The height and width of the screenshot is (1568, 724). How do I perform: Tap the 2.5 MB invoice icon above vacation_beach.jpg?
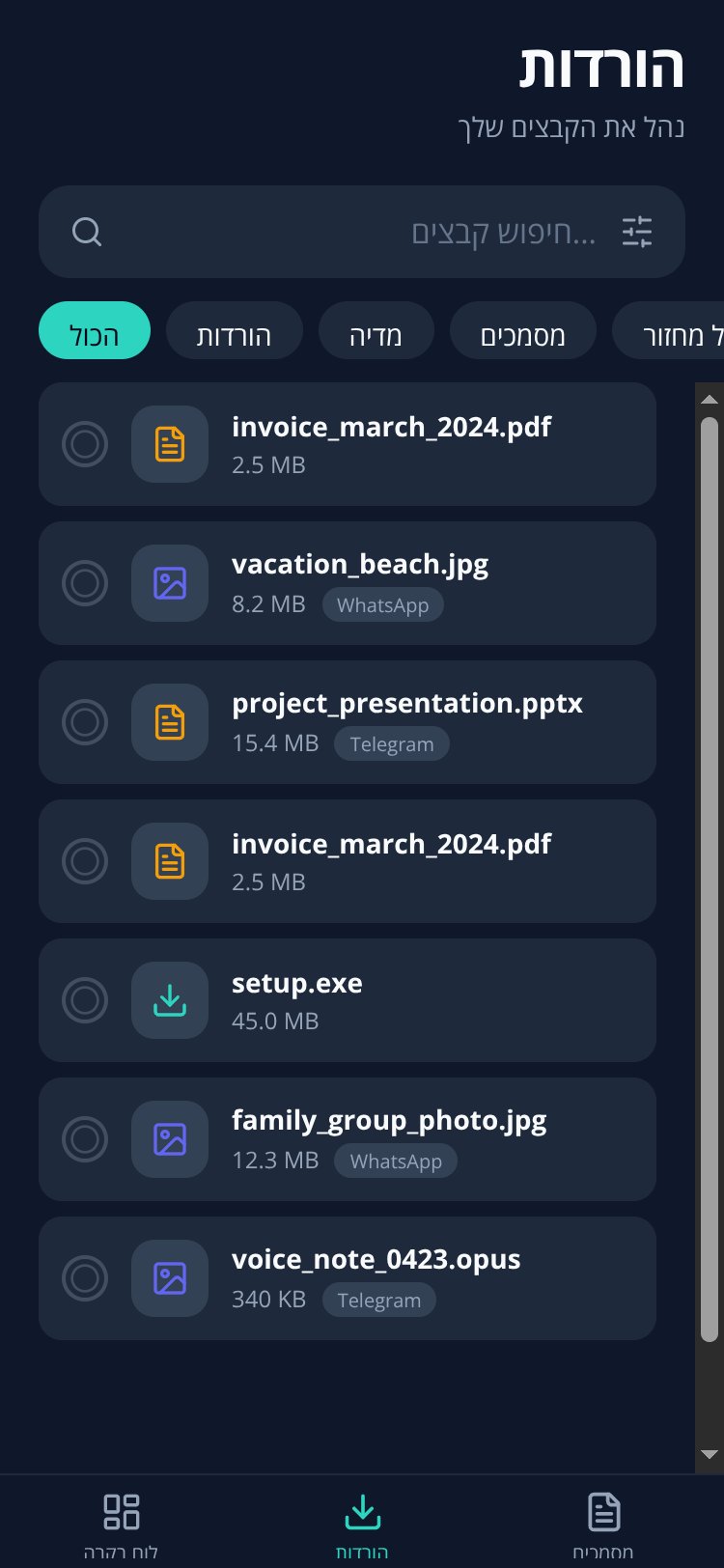point(170,444)
